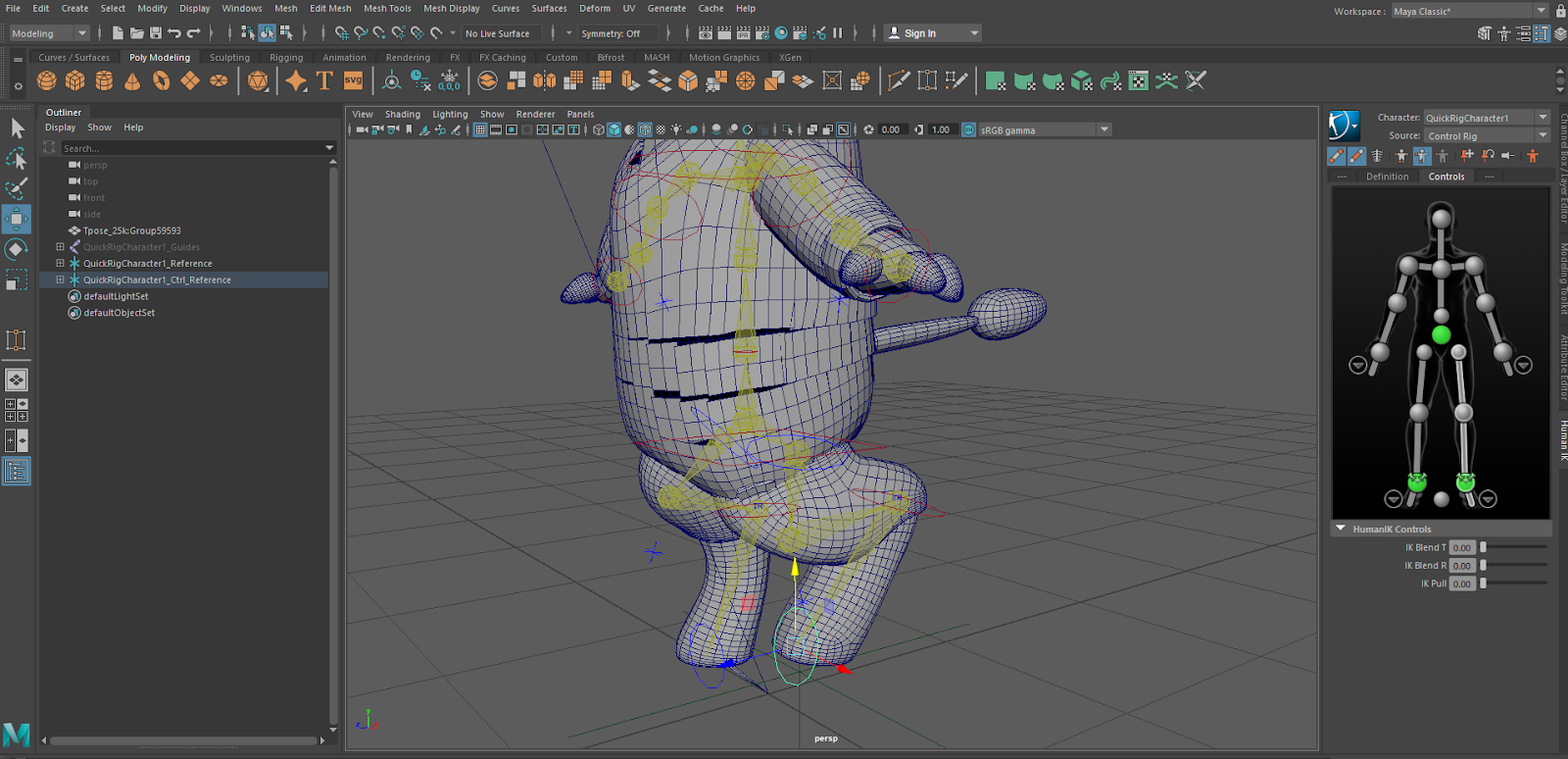
Task: Toggle the viewport grid display icon
Action: pyautogui.click(x=480, y=129)
